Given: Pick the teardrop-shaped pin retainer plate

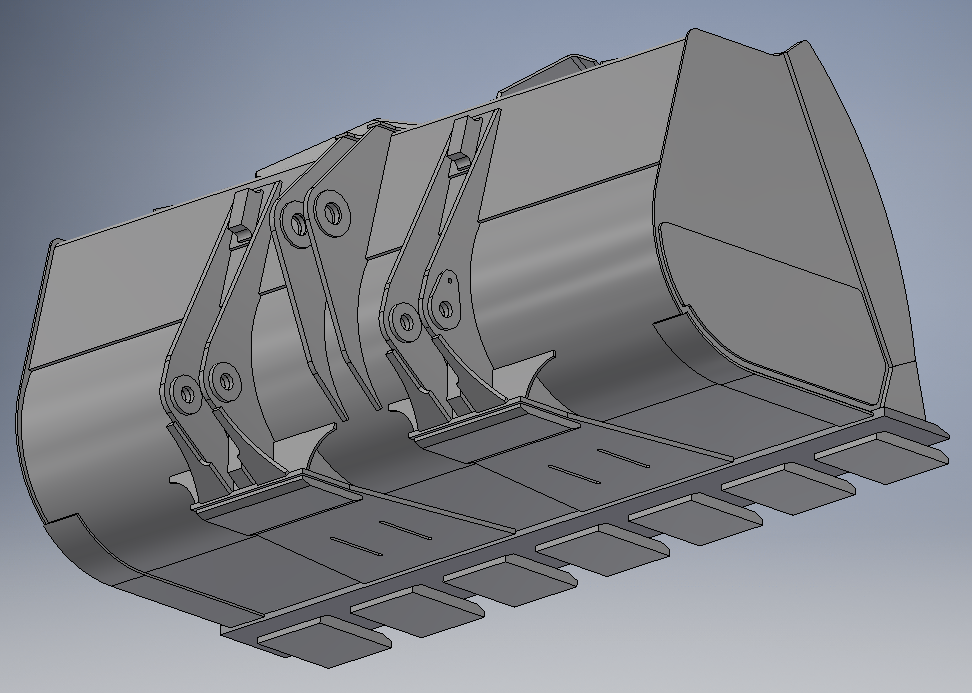Looking at the screenshot, I should tap(444, 299).
